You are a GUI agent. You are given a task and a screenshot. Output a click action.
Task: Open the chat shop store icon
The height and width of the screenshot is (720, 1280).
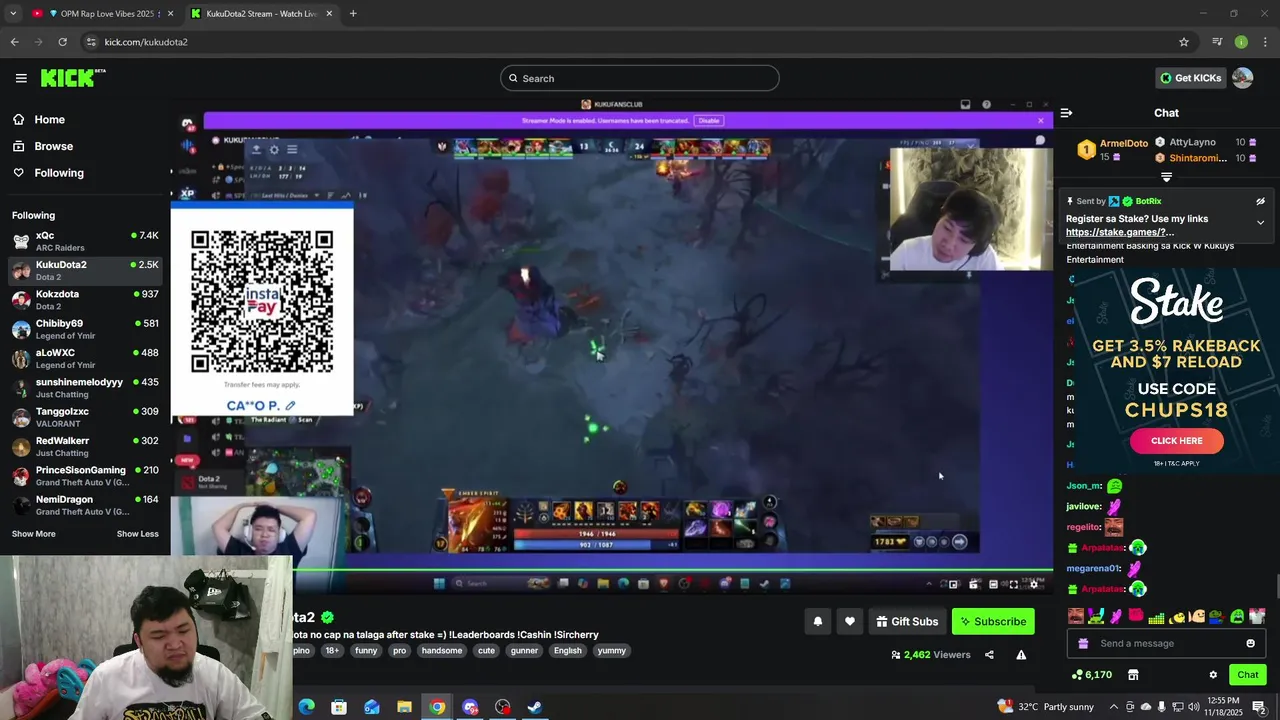click(x=1133, y=675)
